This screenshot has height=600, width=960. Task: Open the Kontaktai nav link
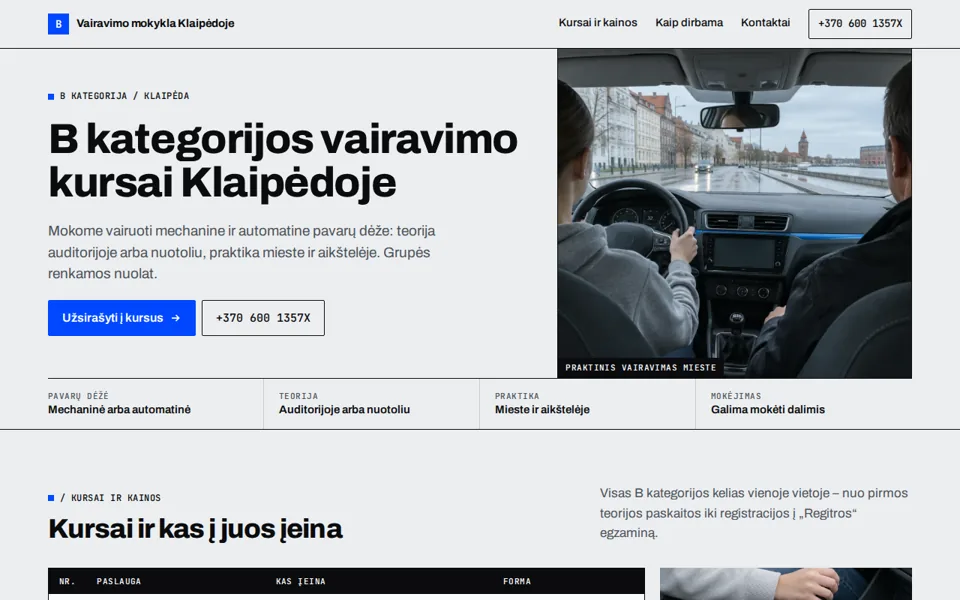[x=765, y=23]
